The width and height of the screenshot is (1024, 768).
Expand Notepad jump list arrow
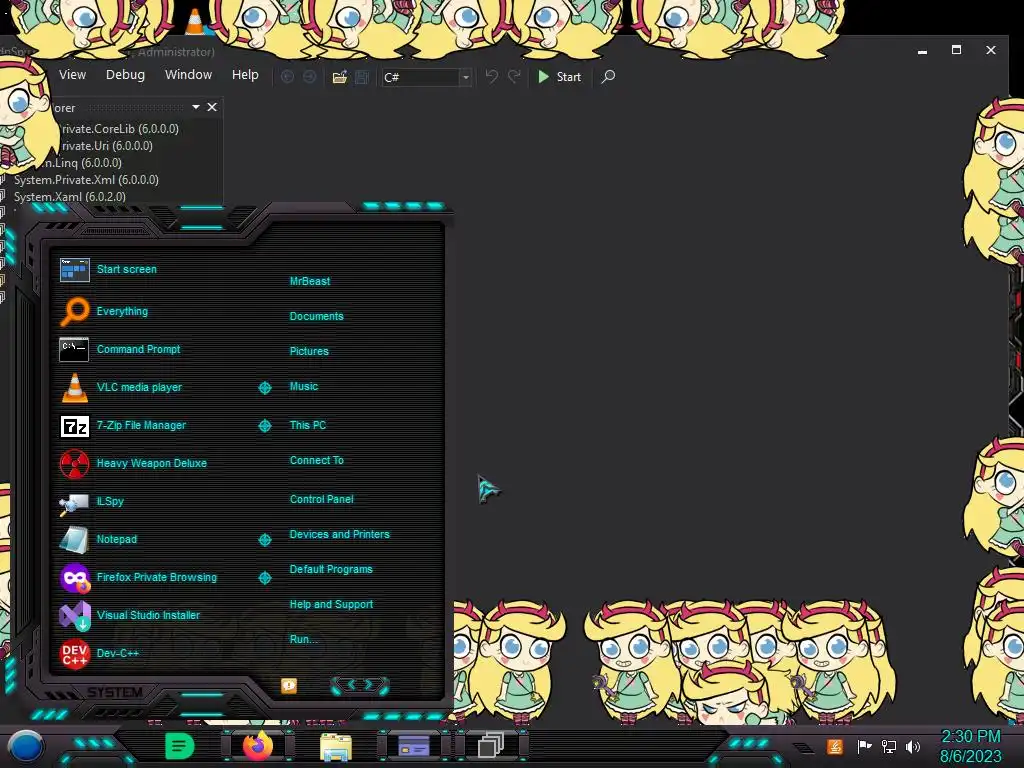[x=264, y=540]
